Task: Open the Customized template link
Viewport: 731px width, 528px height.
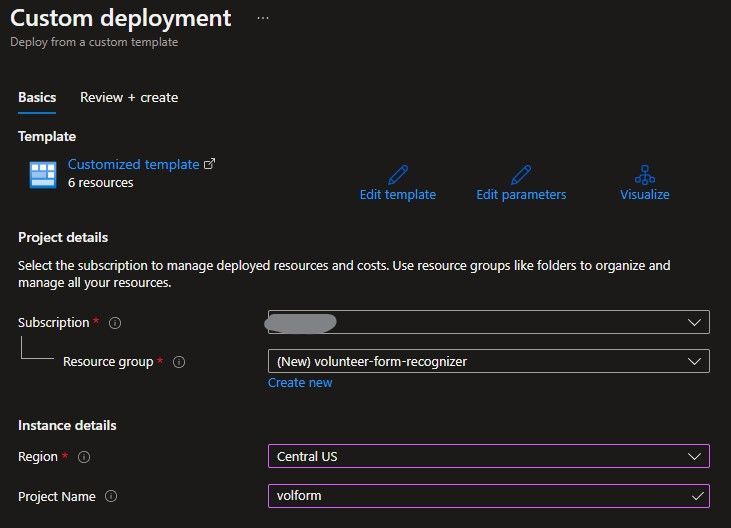Action: 133,164
